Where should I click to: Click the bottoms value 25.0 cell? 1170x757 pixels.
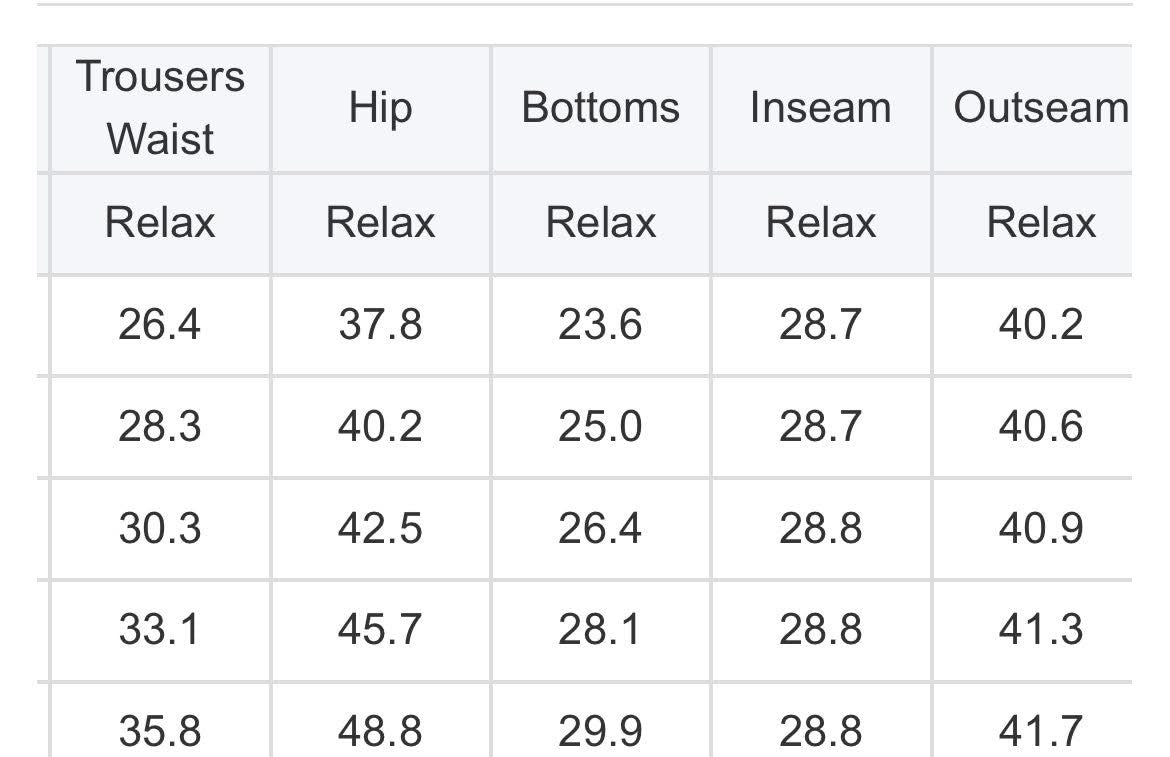point(600,427)
